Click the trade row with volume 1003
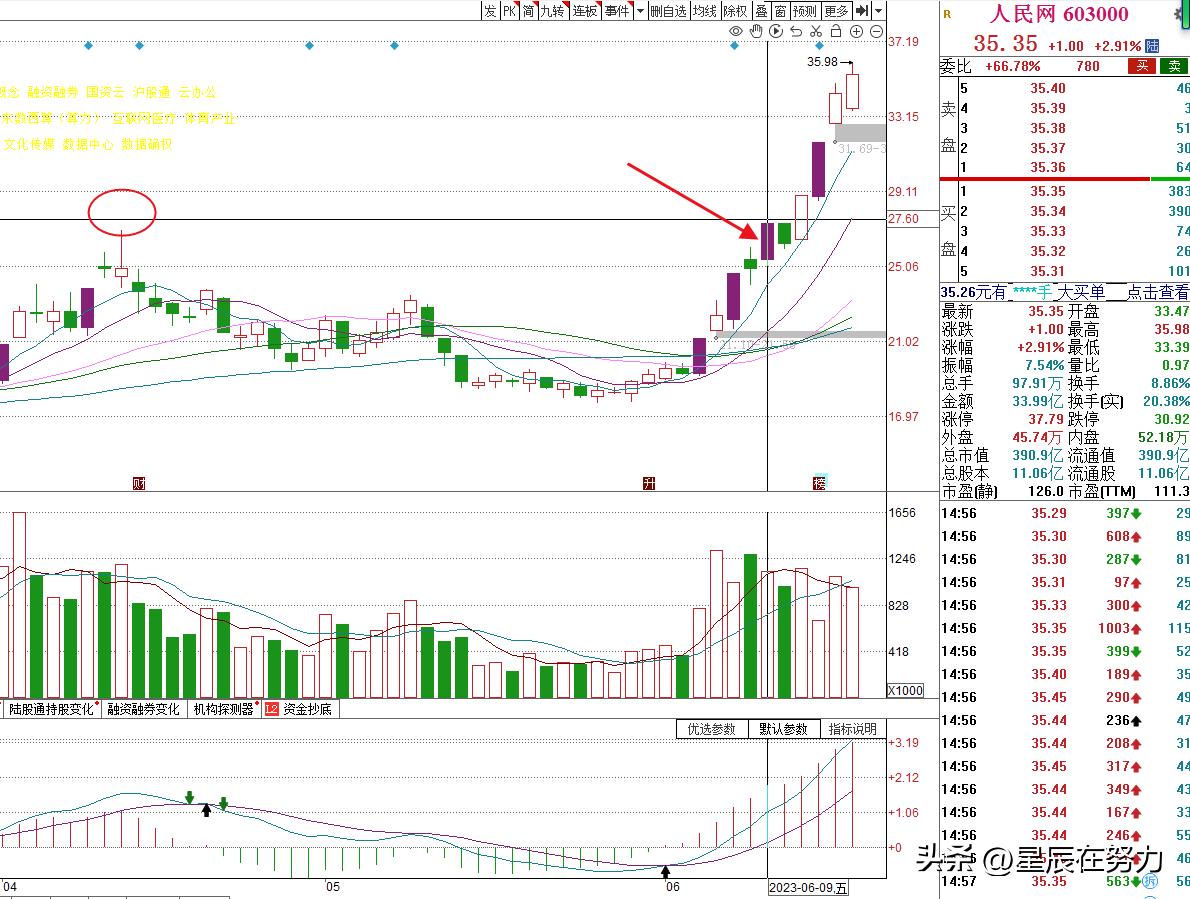 [1066, 628]
